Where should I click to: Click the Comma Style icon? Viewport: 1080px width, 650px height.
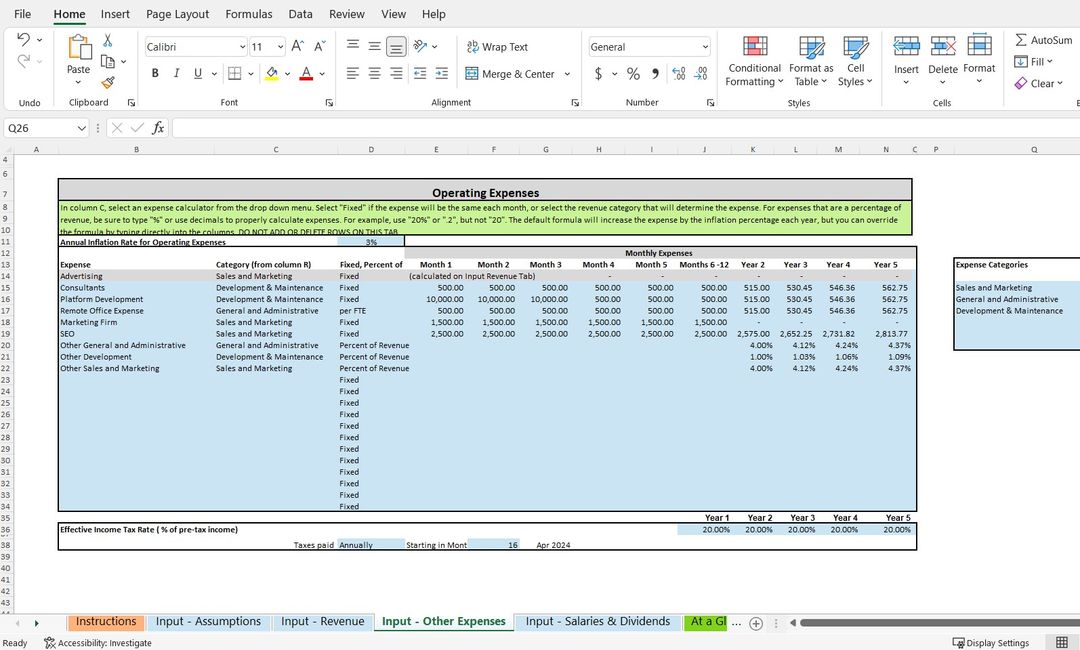(655, 73)
